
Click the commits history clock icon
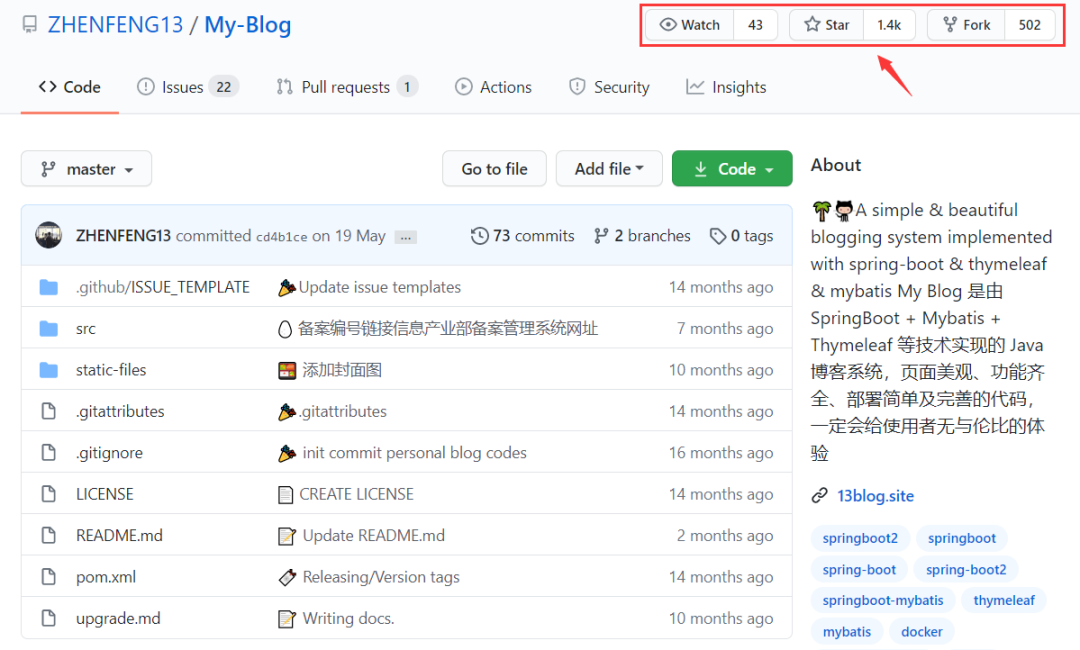[x=479, y=235]
